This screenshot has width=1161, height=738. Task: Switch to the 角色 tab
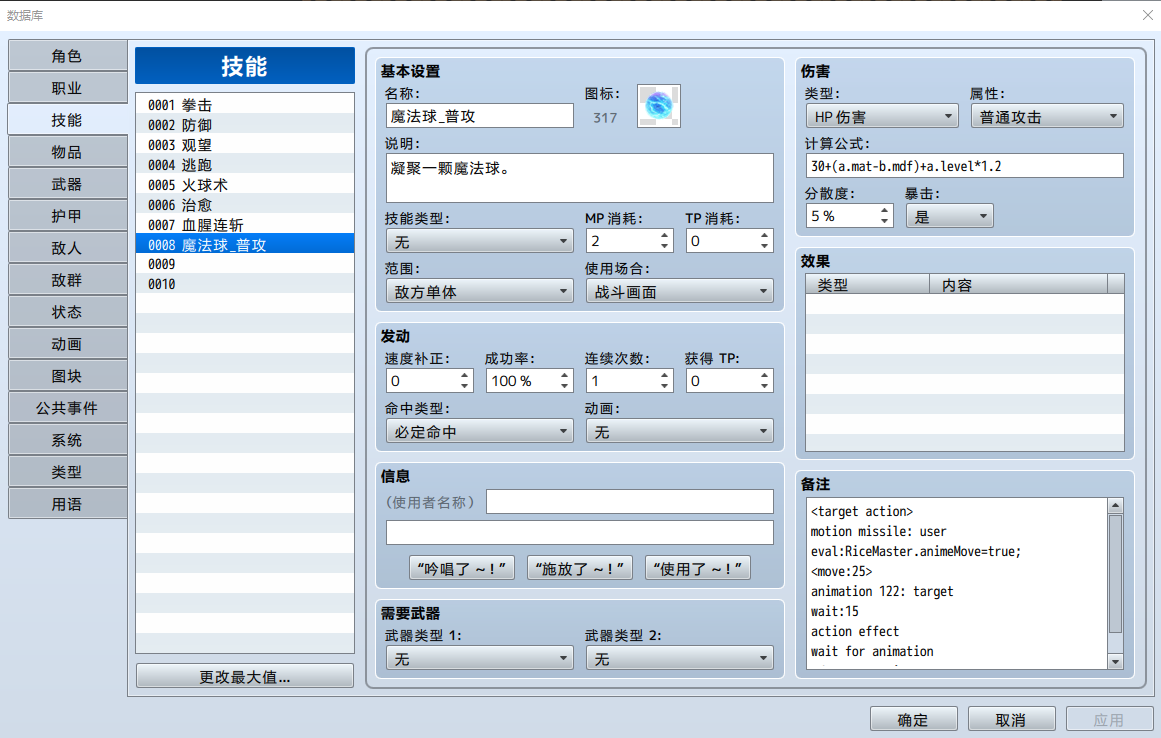click(67, 56)
